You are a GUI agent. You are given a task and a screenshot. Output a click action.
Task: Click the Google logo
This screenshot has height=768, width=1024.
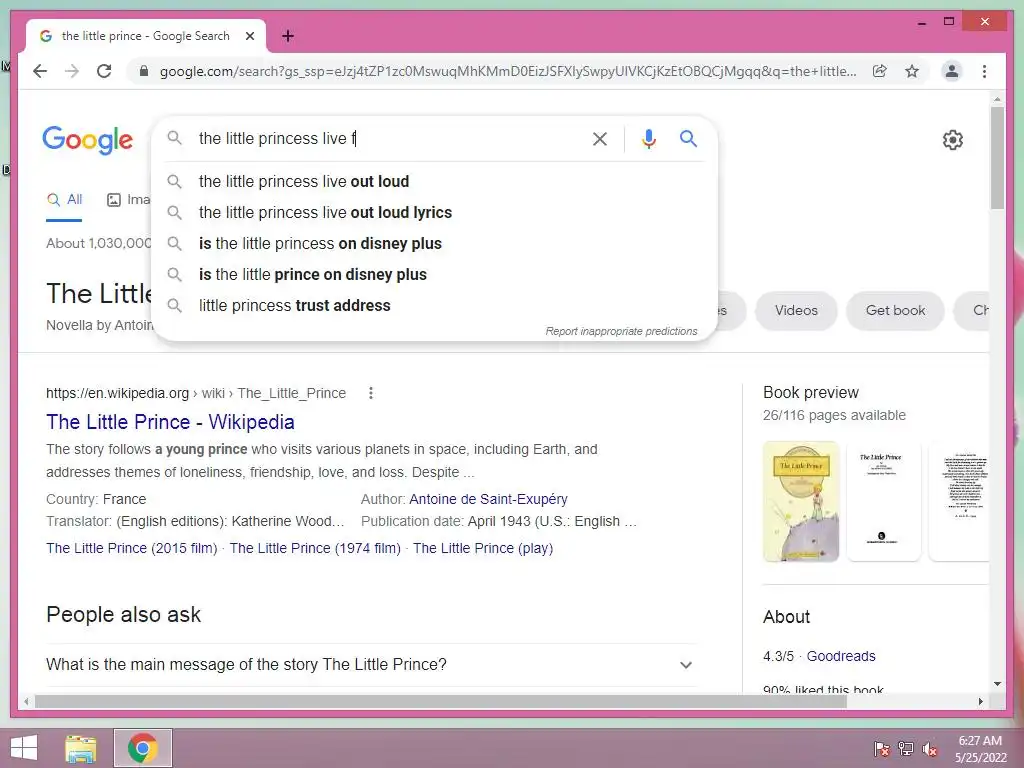pos(88,140)
